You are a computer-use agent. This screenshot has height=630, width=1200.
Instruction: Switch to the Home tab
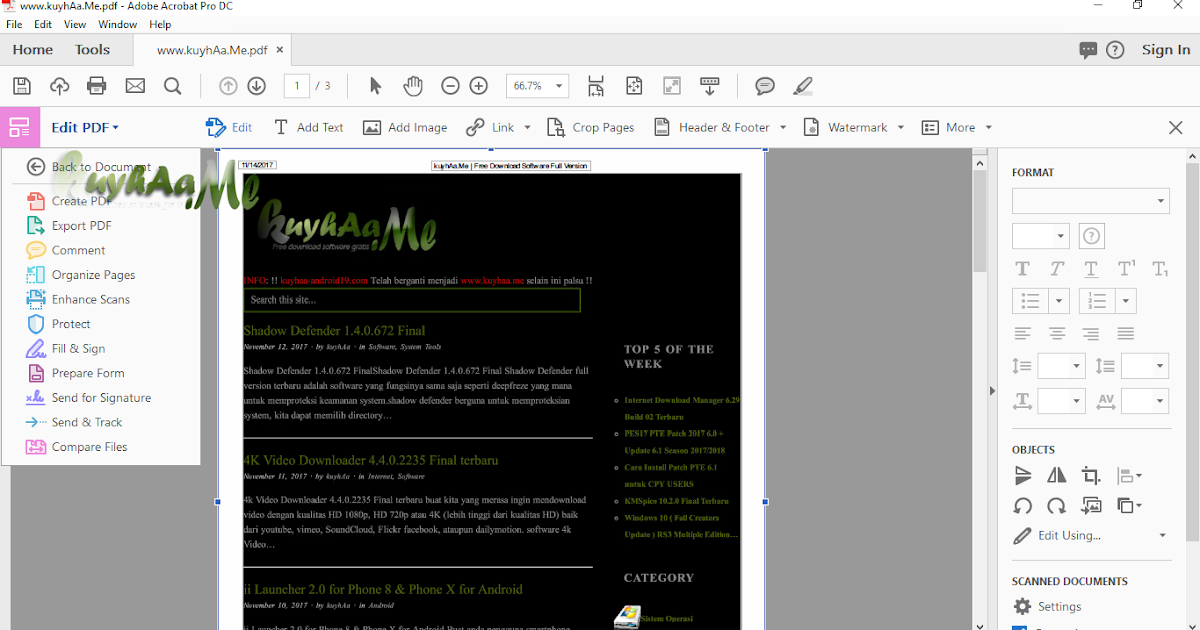pyautogui.click(x=33, y=50)
